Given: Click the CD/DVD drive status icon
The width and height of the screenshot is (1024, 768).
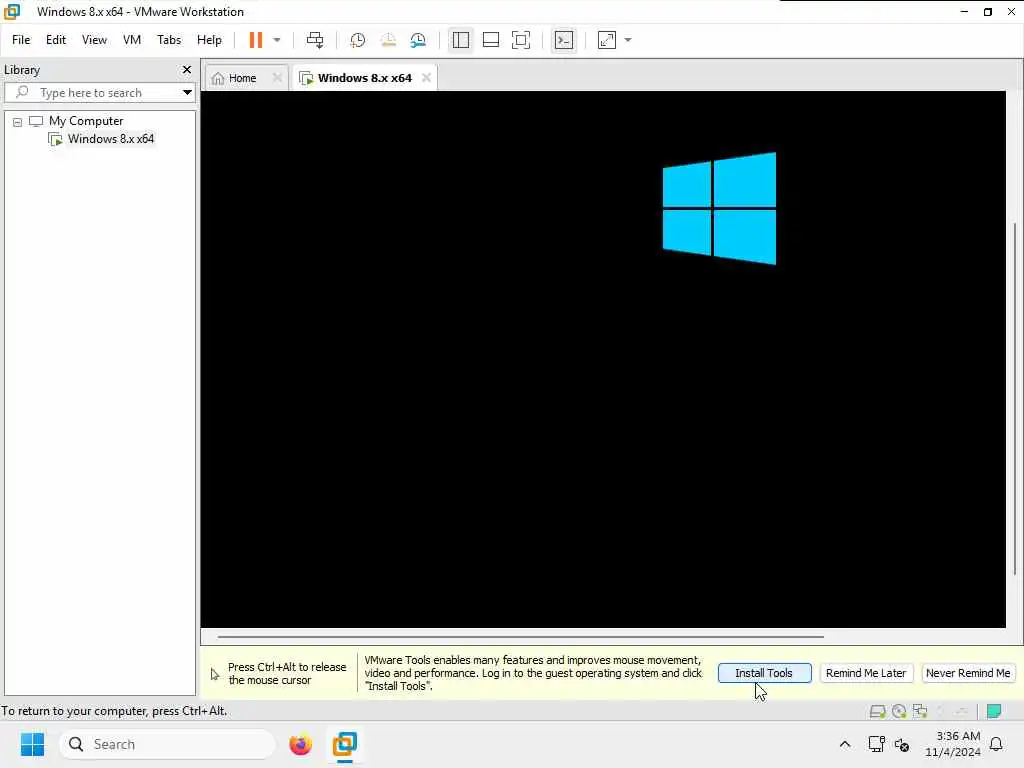Looking at the screenshot, I should pos(899,711).
